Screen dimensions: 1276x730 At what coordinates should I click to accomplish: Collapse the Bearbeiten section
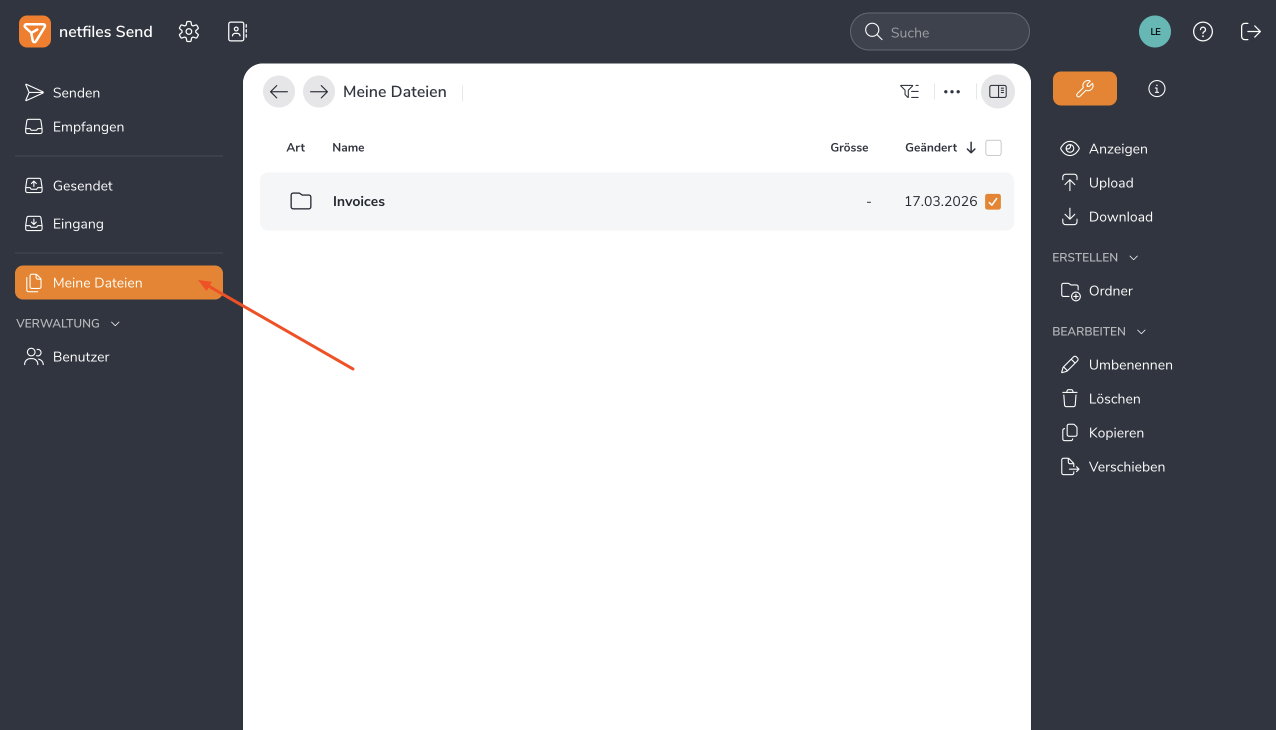[1141, 332]
